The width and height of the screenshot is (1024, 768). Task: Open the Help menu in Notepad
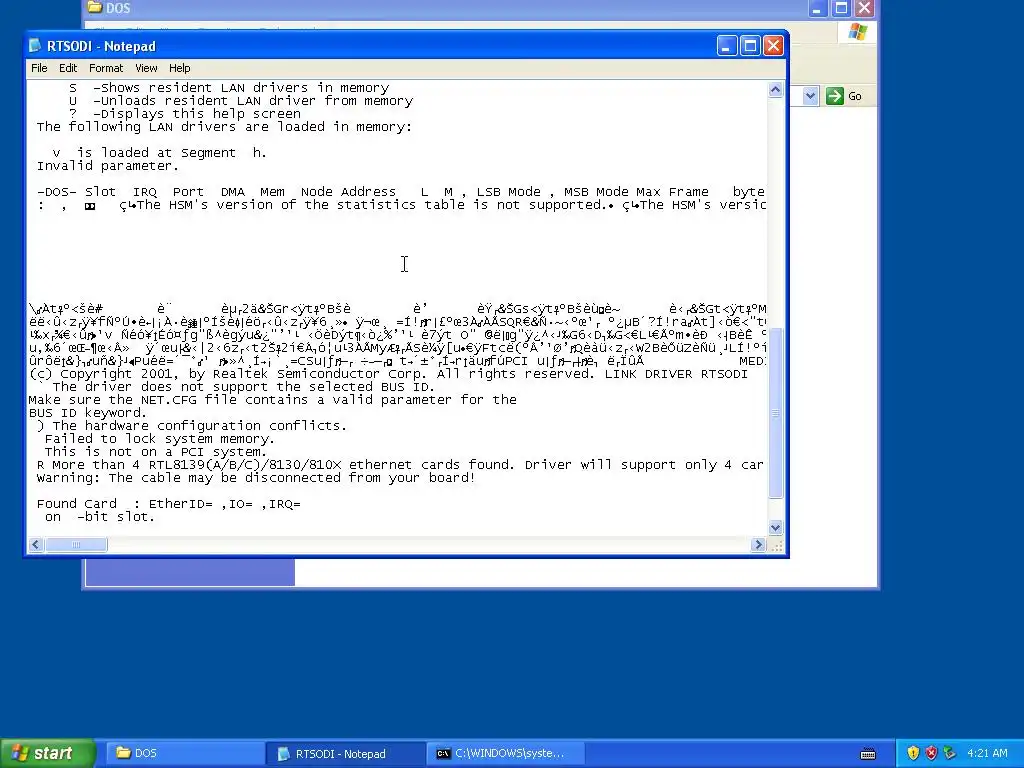click(180, 68)
